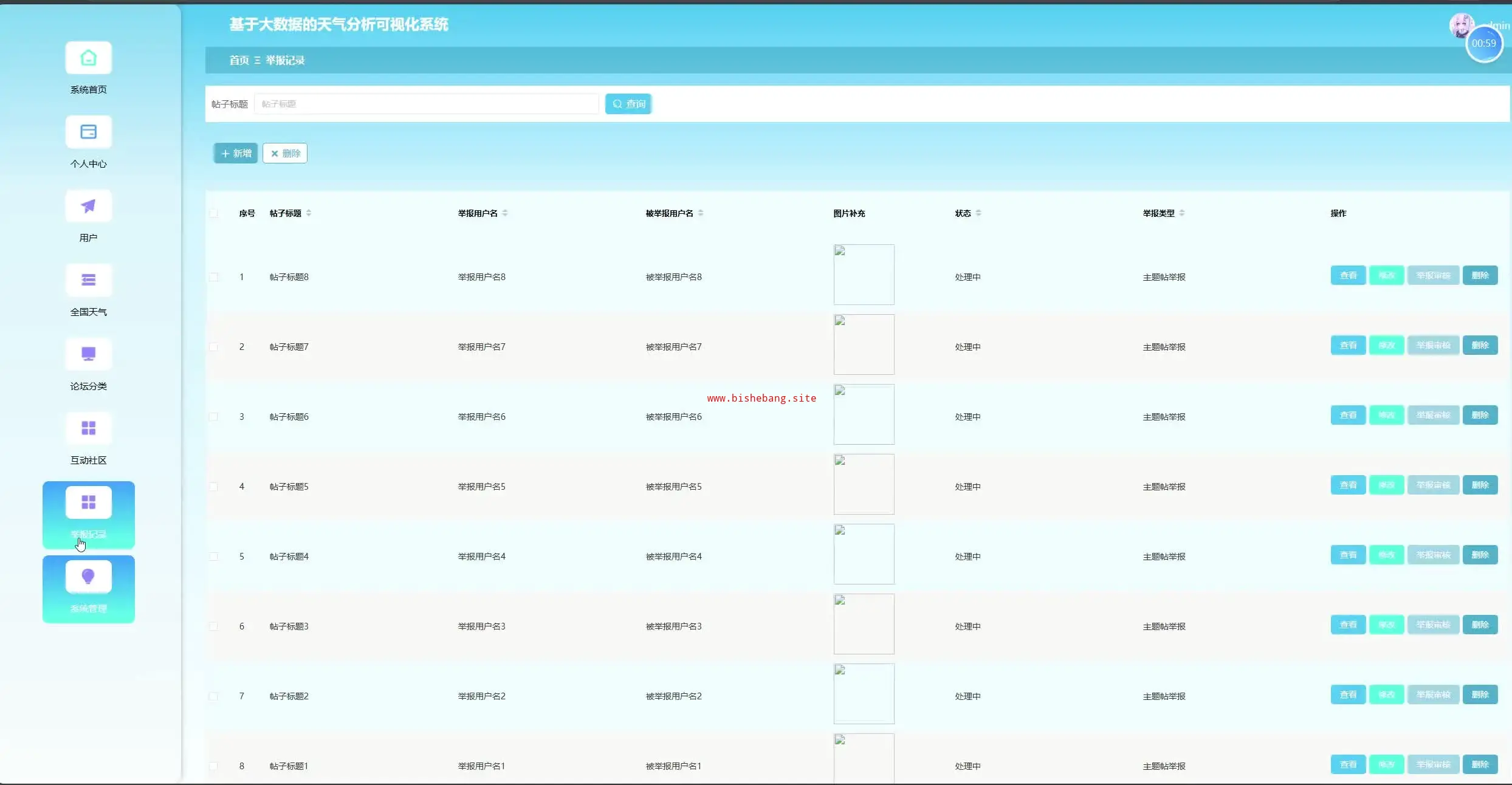Open the 系统首页 home icon
The image size is (1512, 785).
coord(88,58)
